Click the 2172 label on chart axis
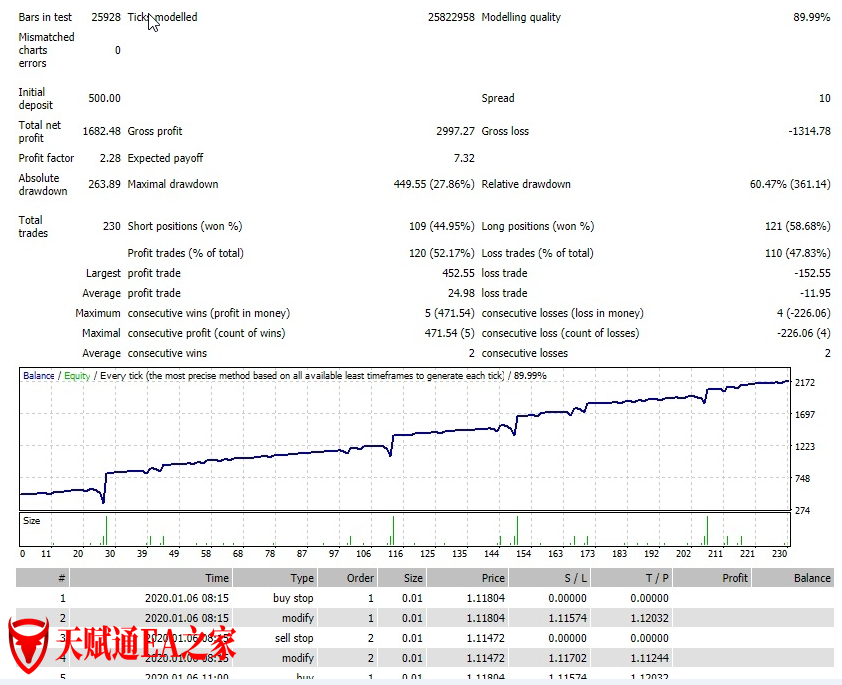Image resolution: width=842 pixels, height=685 pixels. pos(805,383)
